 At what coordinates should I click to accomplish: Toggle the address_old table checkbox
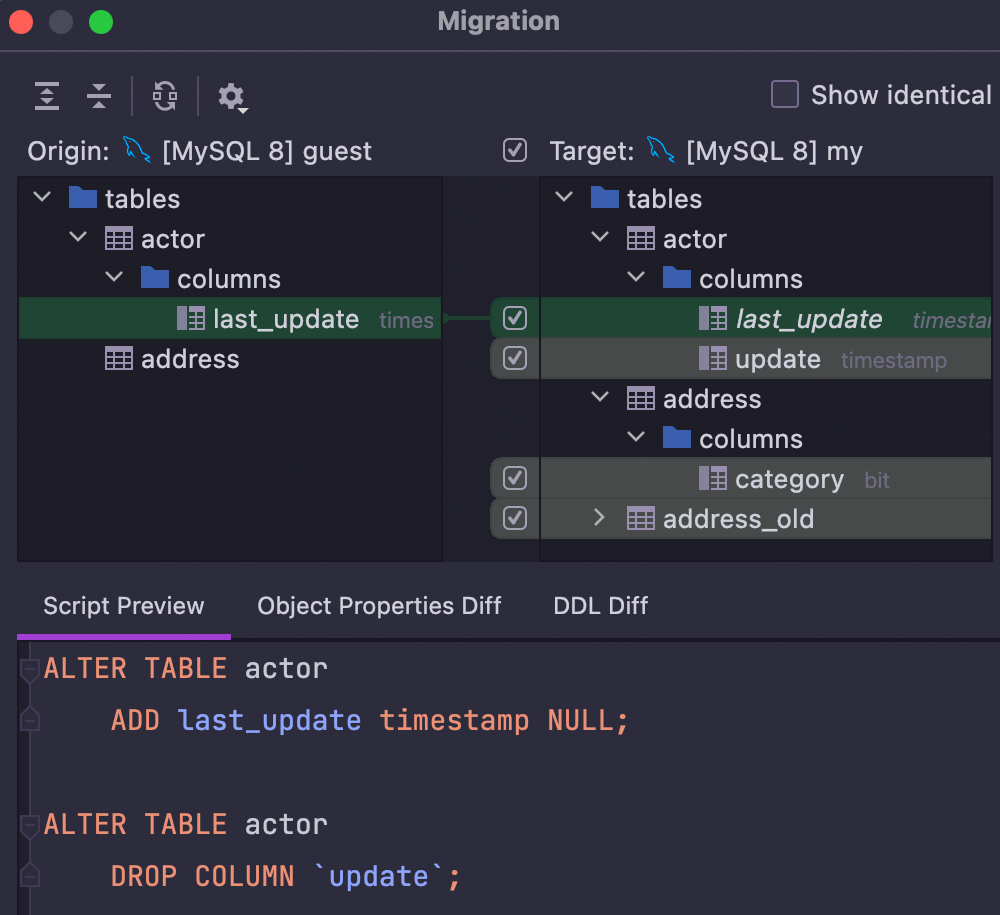(515, 518)
